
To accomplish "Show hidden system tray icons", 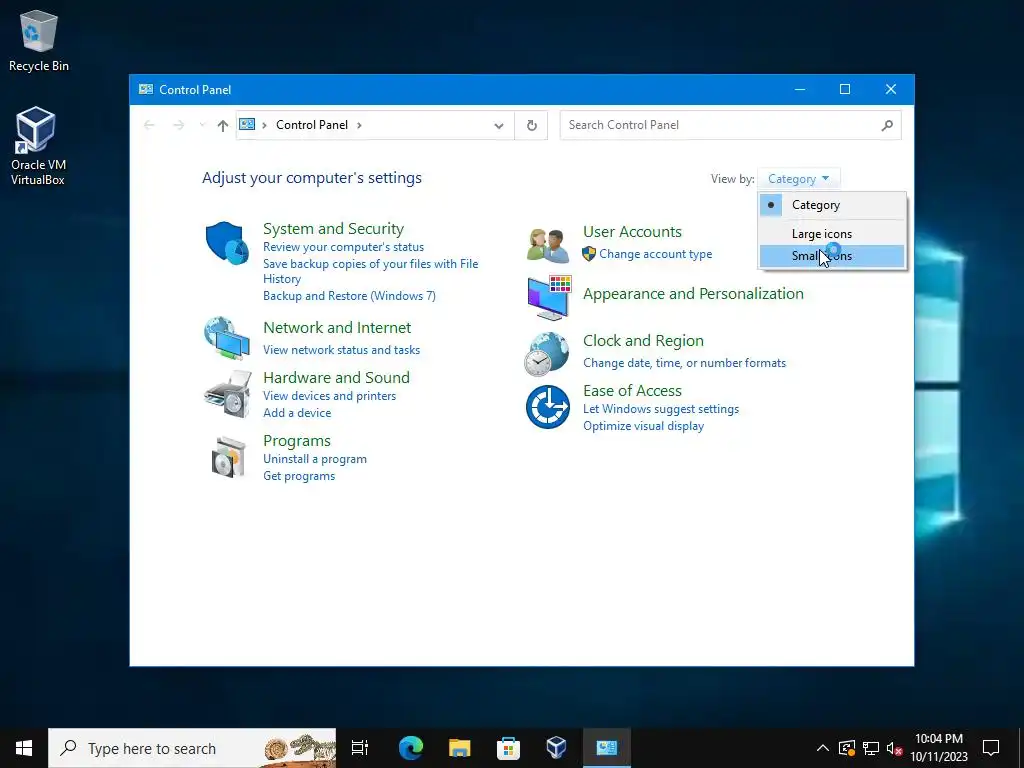I will pyautogui.click(x=823, y=748).
